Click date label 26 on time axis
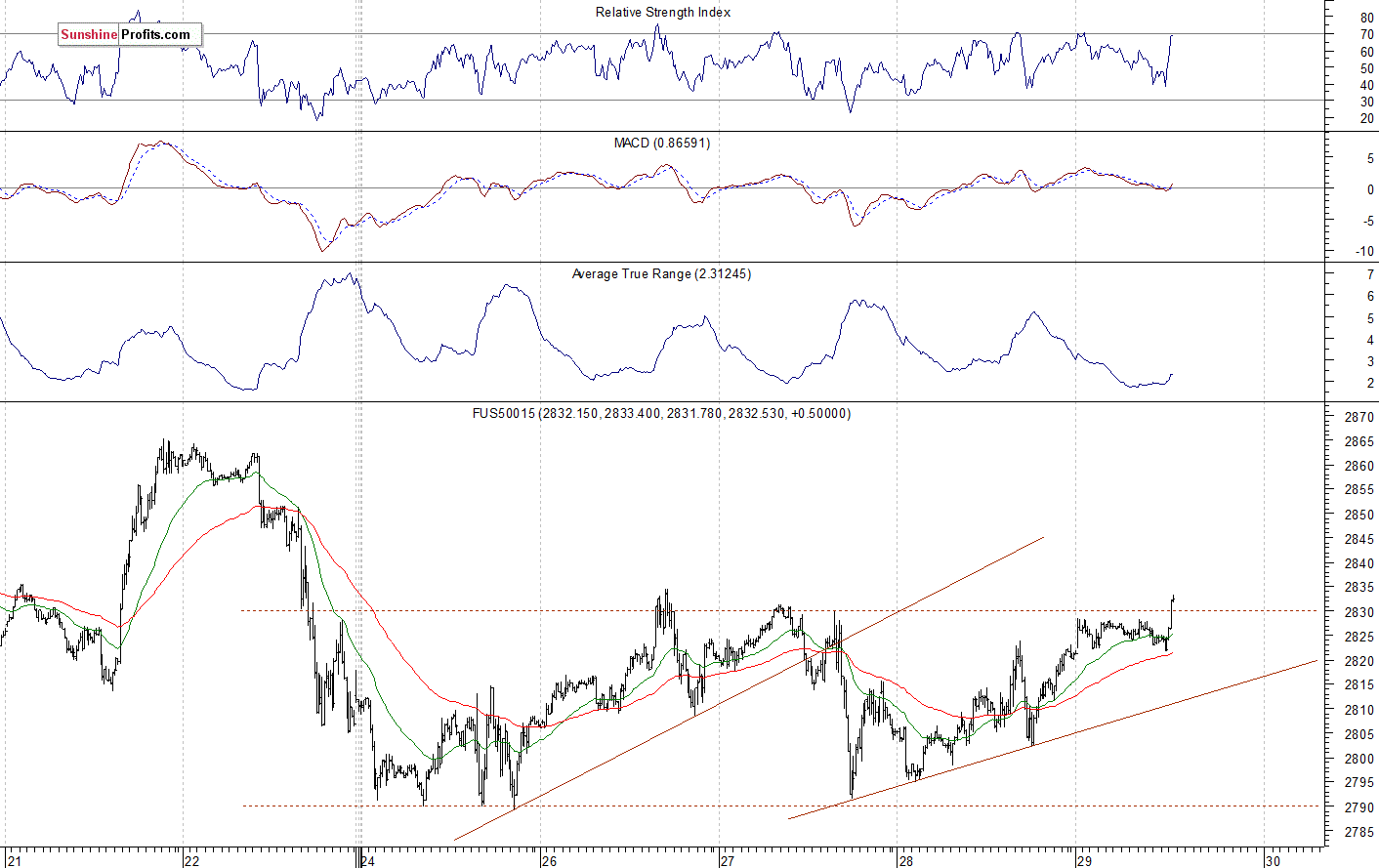Viewport: 1379px width, 868px height. (x=549, y=861)
